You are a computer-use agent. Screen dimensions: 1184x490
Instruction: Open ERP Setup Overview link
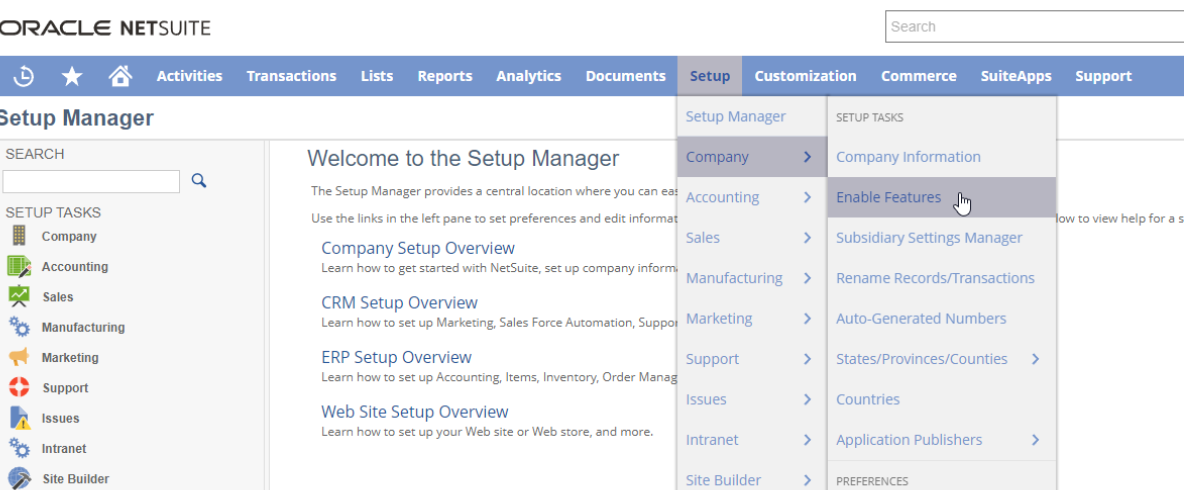[396, 357]
